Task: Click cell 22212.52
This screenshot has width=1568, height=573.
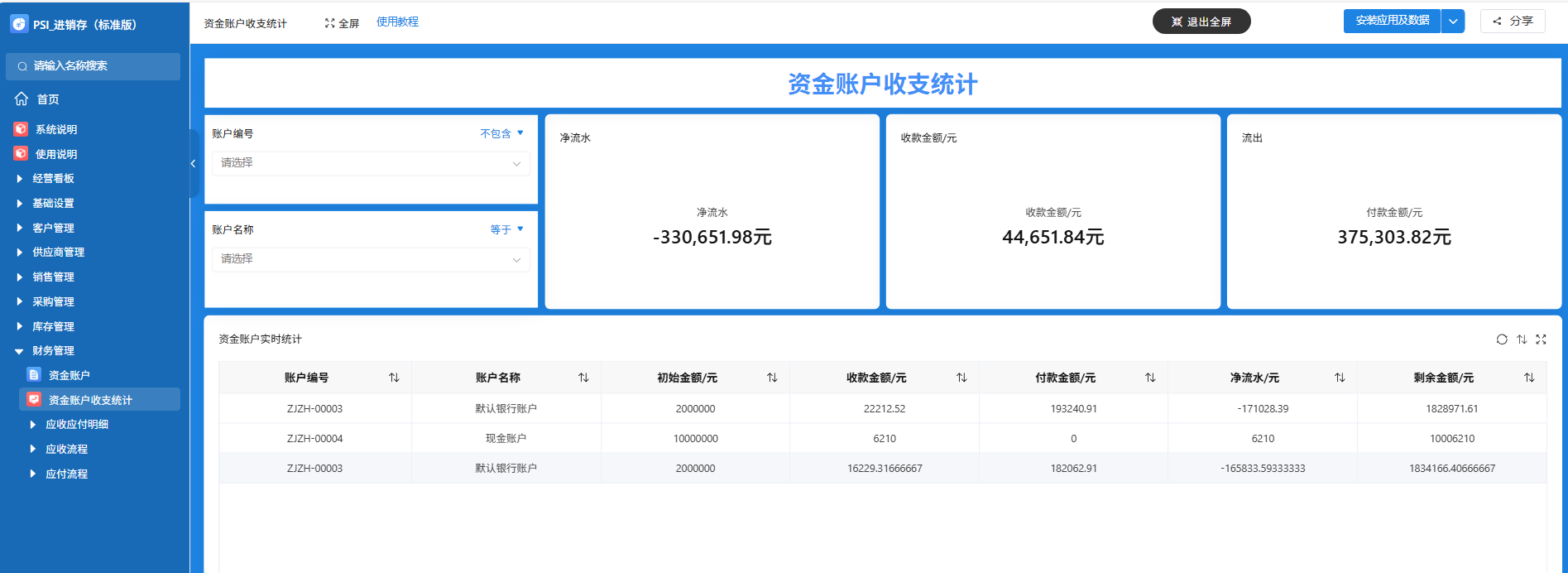Action: click(885, 409)
